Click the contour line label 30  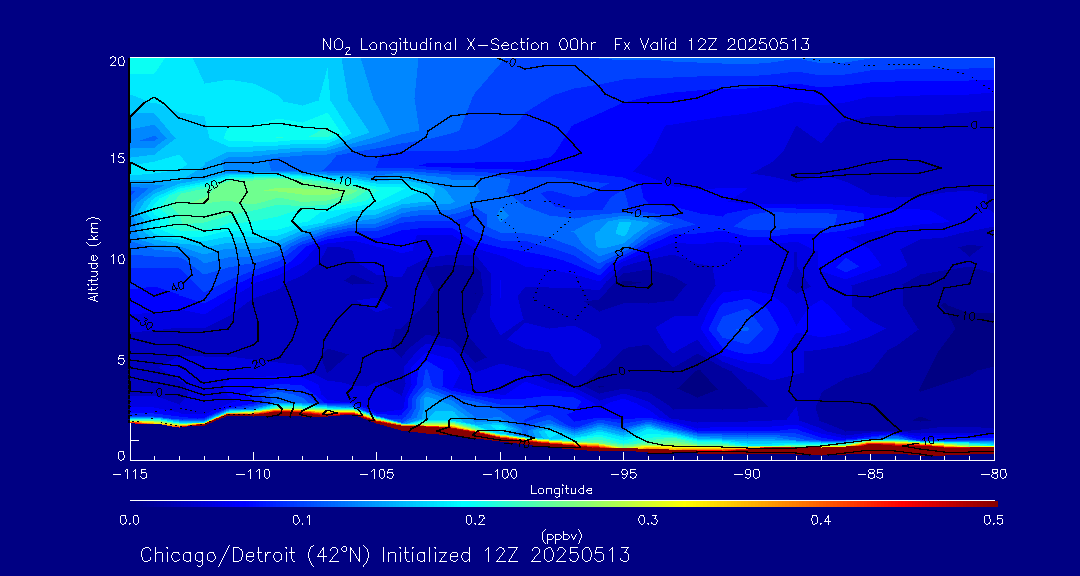point(146,323)
